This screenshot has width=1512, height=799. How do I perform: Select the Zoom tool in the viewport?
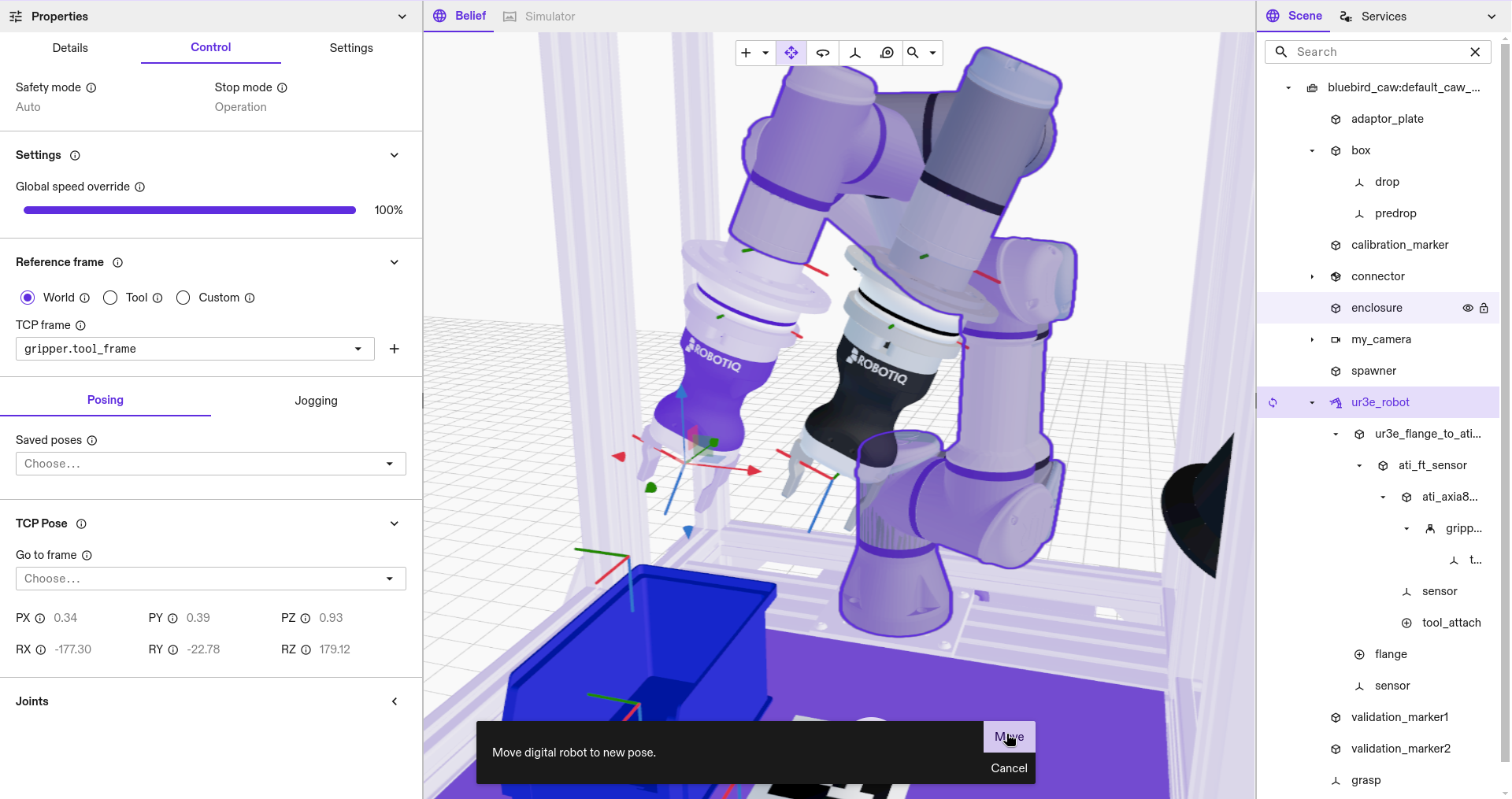pyautogui.click(x=912, y=53)
